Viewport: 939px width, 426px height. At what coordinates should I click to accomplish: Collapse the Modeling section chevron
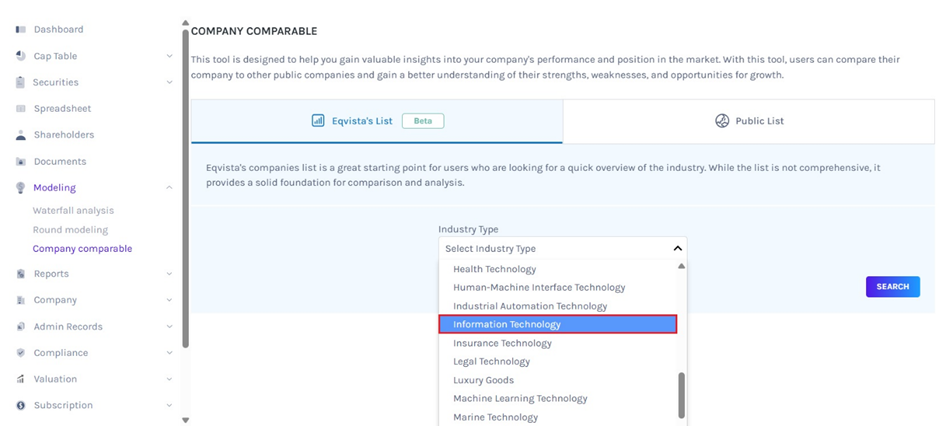click(x=169, y=188)
